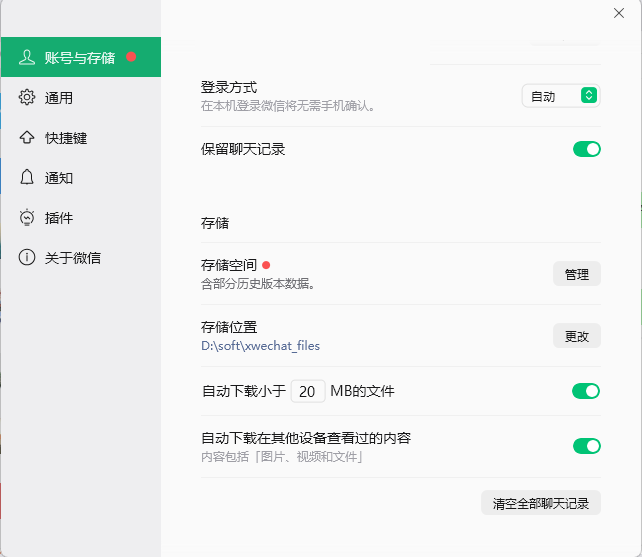Click the 在本机登录微信将无需手机确认 description
The width and height of the screenshot is (642, 557).
288,106
